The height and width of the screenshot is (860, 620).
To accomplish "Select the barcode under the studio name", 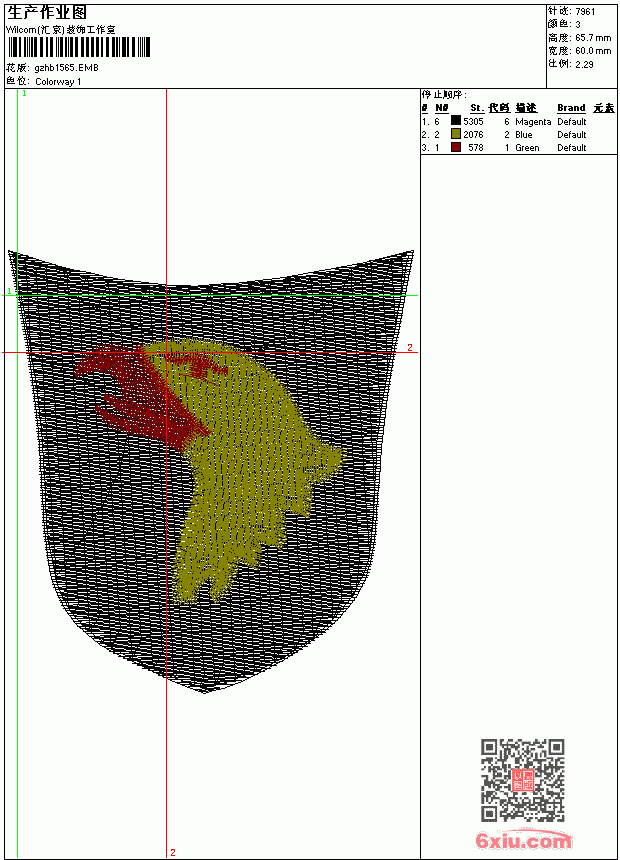I will click(x=78, y=47).
